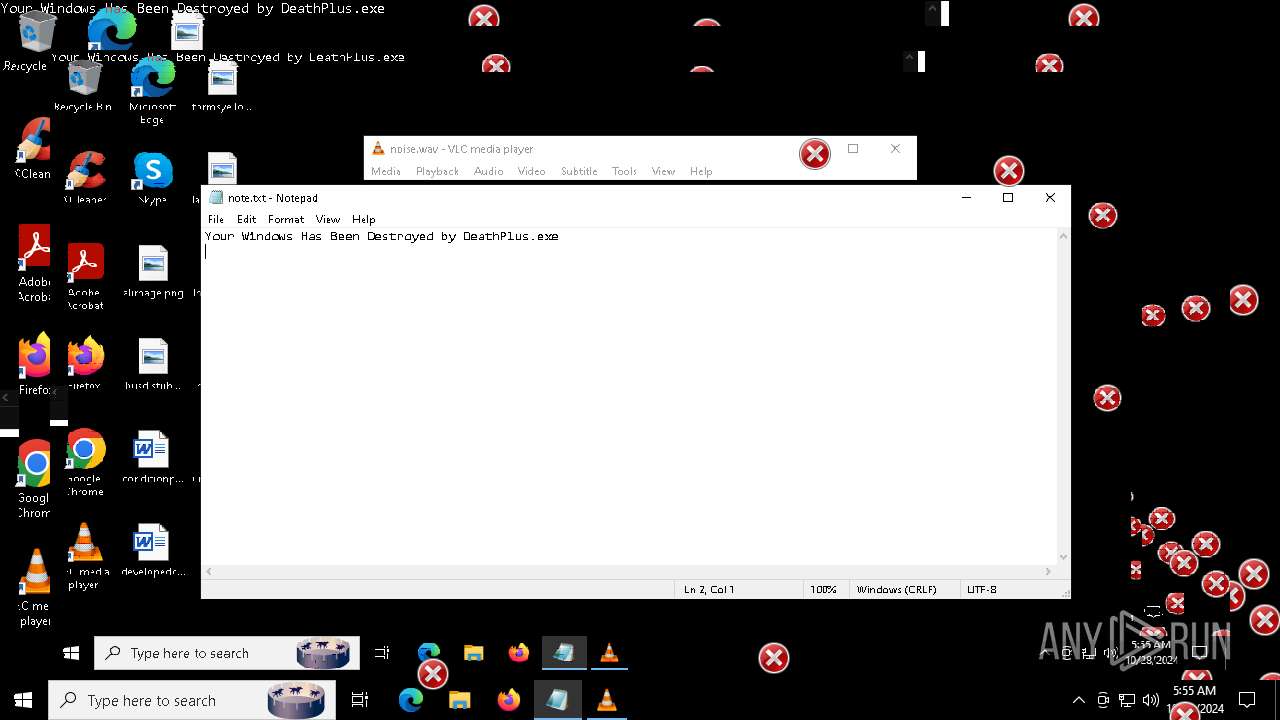Image resolution: width=1280 pixels, height=720 pixels.
Task: Open the Audio menu in VLC
Action: coord(488,171)
